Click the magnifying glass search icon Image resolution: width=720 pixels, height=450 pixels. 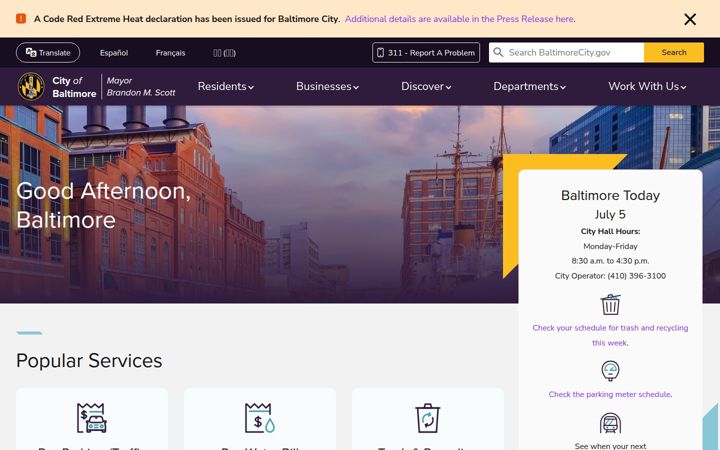(x=498, y=52)
